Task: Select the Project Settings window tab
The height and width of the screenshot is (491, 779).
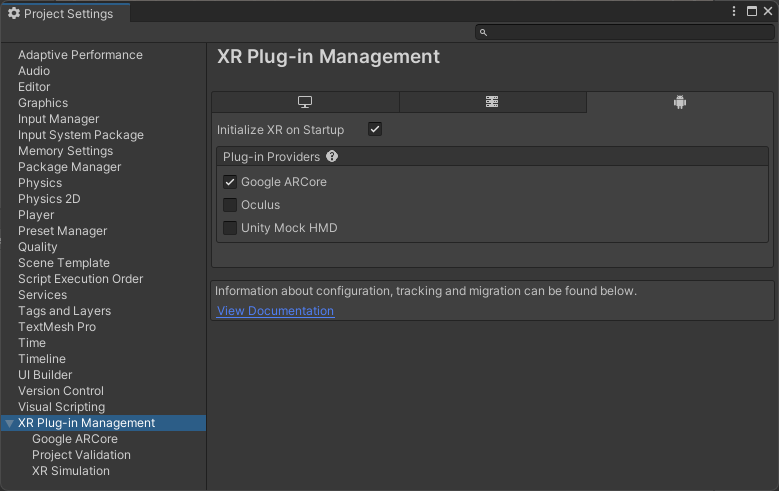Action: pos(65,13)
